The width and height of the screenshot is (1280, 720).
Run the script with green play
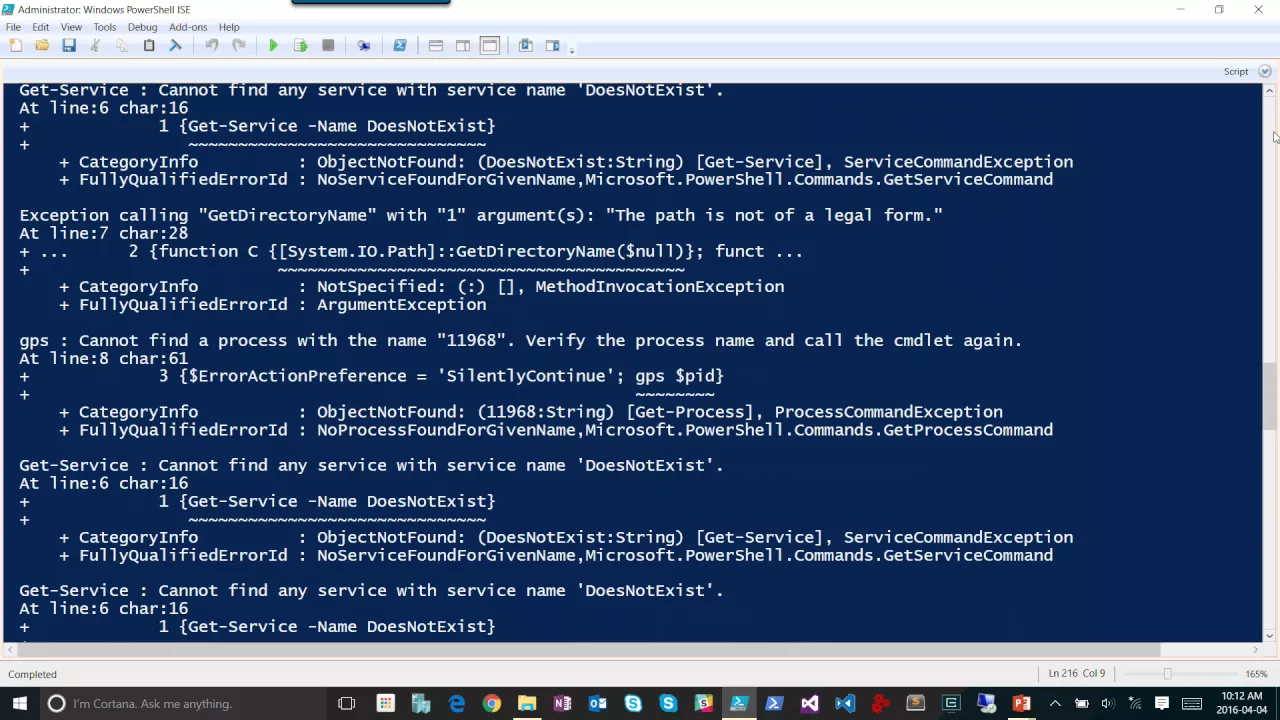pos(273,46)
